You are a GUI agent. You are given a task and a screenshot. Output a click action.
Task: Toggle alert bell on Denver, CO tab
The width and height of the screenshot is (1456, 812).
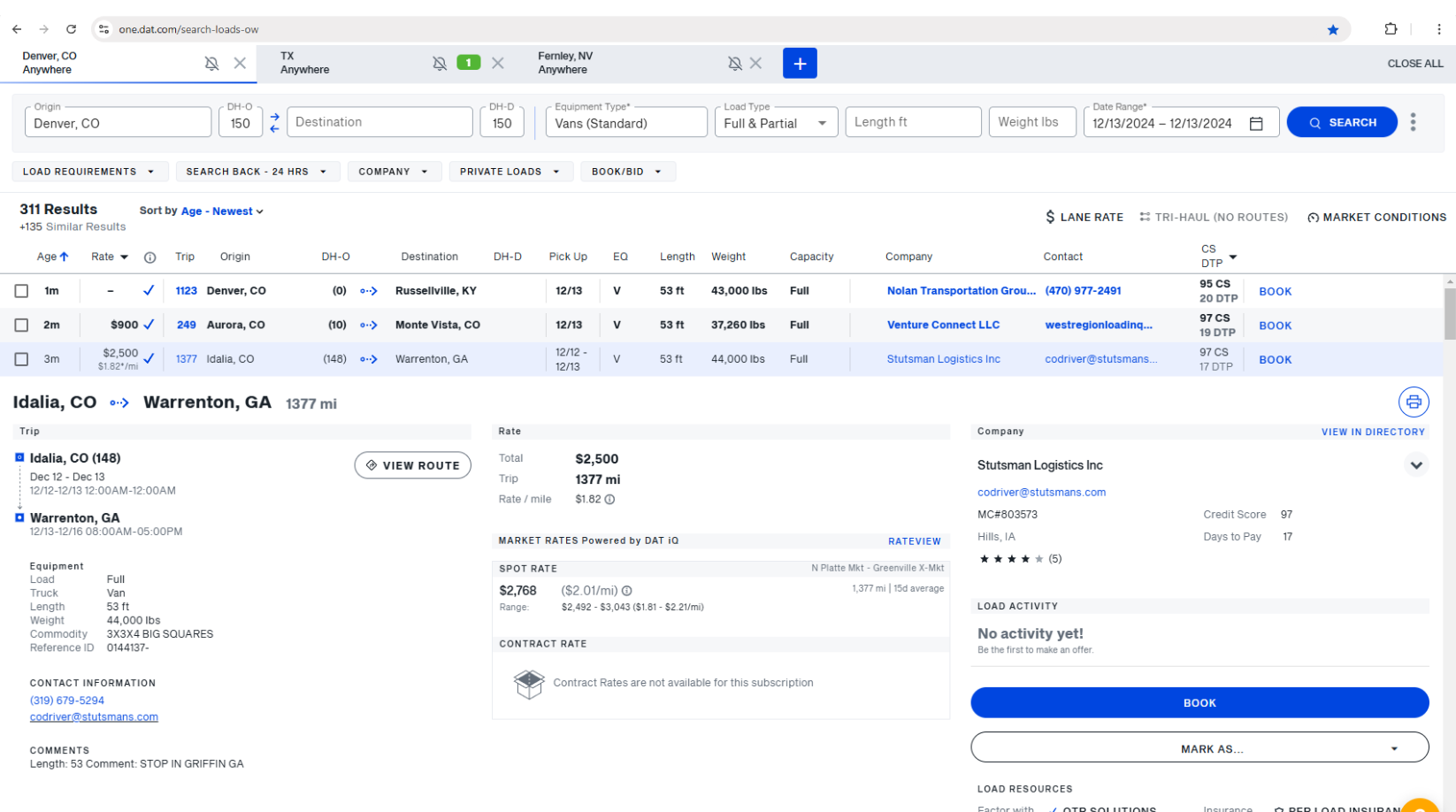pyautogui.click(x=211, y=64)
